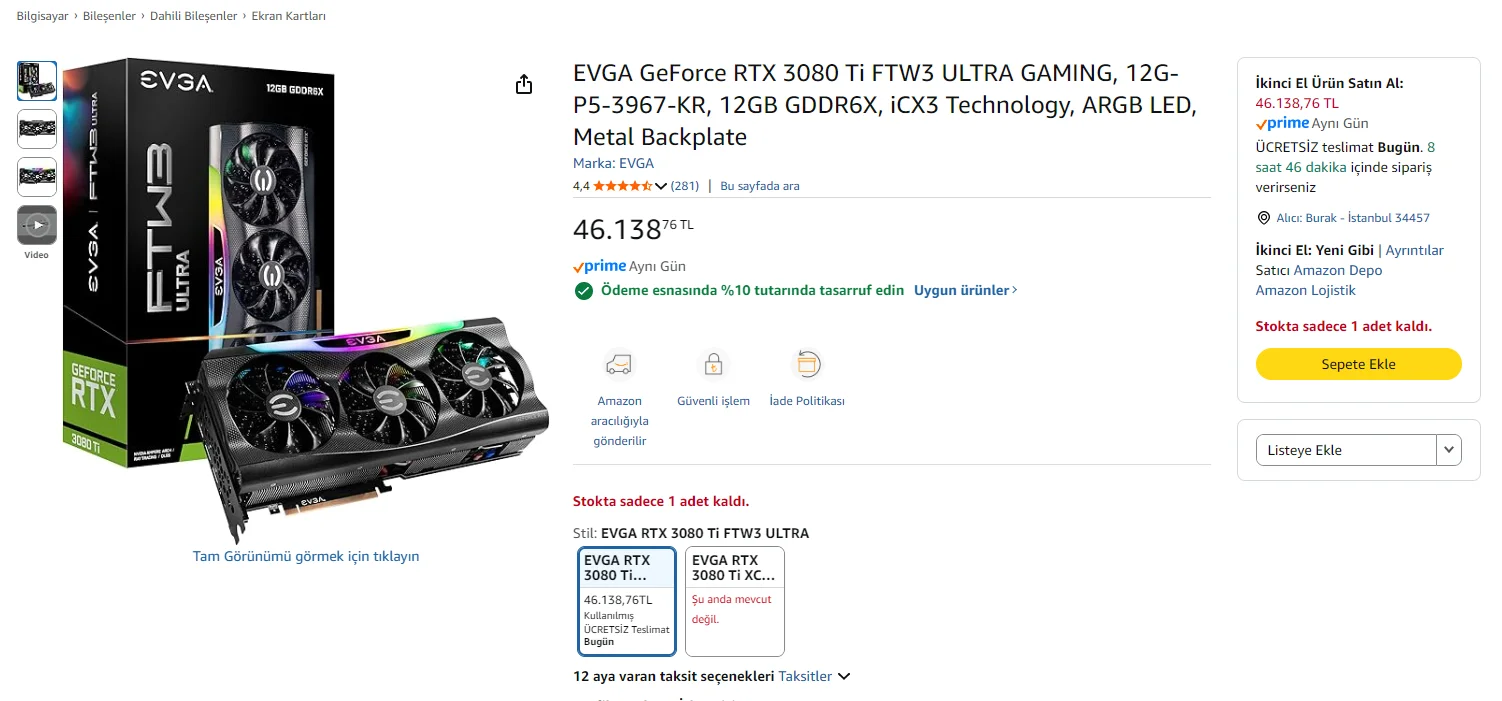Image resolution: width=1502 pixels, height=701 pixels.
Task: Click the secure transaction lock icon
Action: click(x=713, y=364)
